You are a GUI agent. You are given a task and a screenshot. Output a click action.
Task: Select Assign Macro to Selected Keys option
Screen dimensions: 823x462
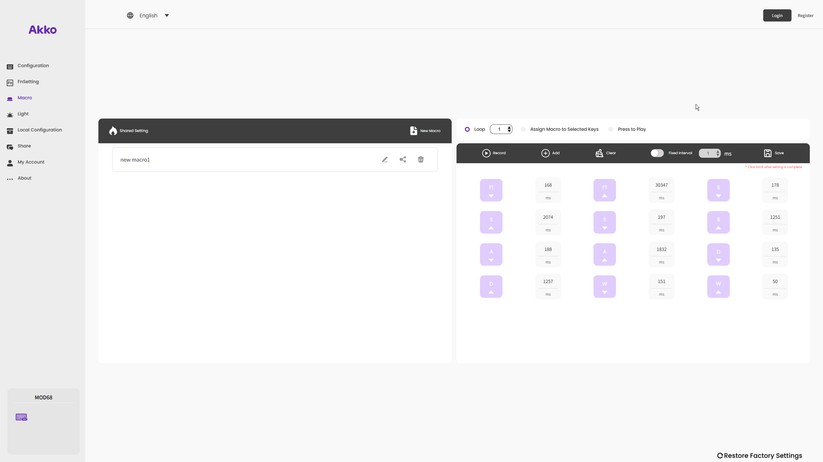523,129
